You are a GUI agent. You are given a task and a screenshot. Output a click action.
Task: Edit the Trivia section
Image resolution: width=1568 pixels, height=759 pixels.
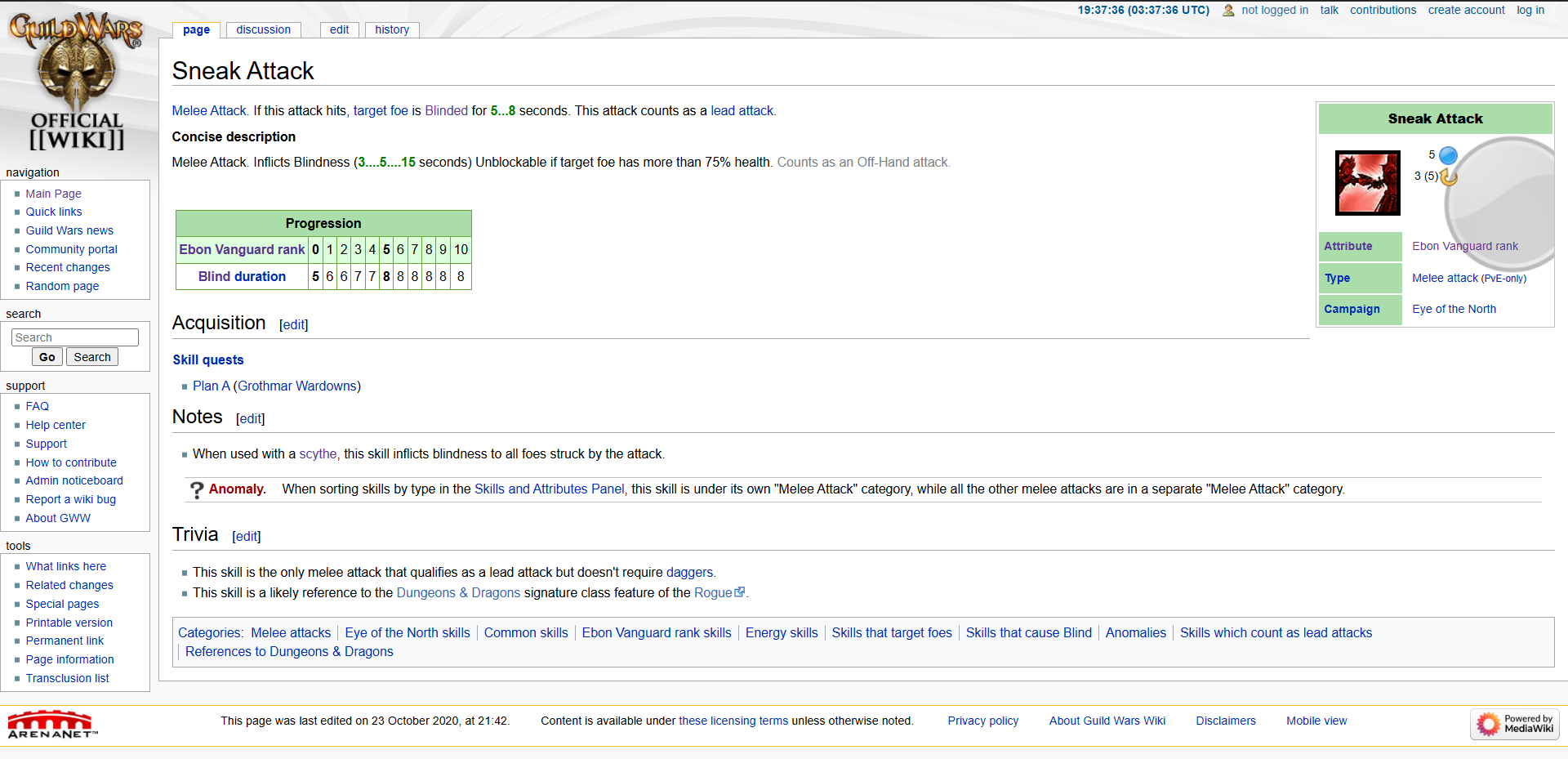246,536
